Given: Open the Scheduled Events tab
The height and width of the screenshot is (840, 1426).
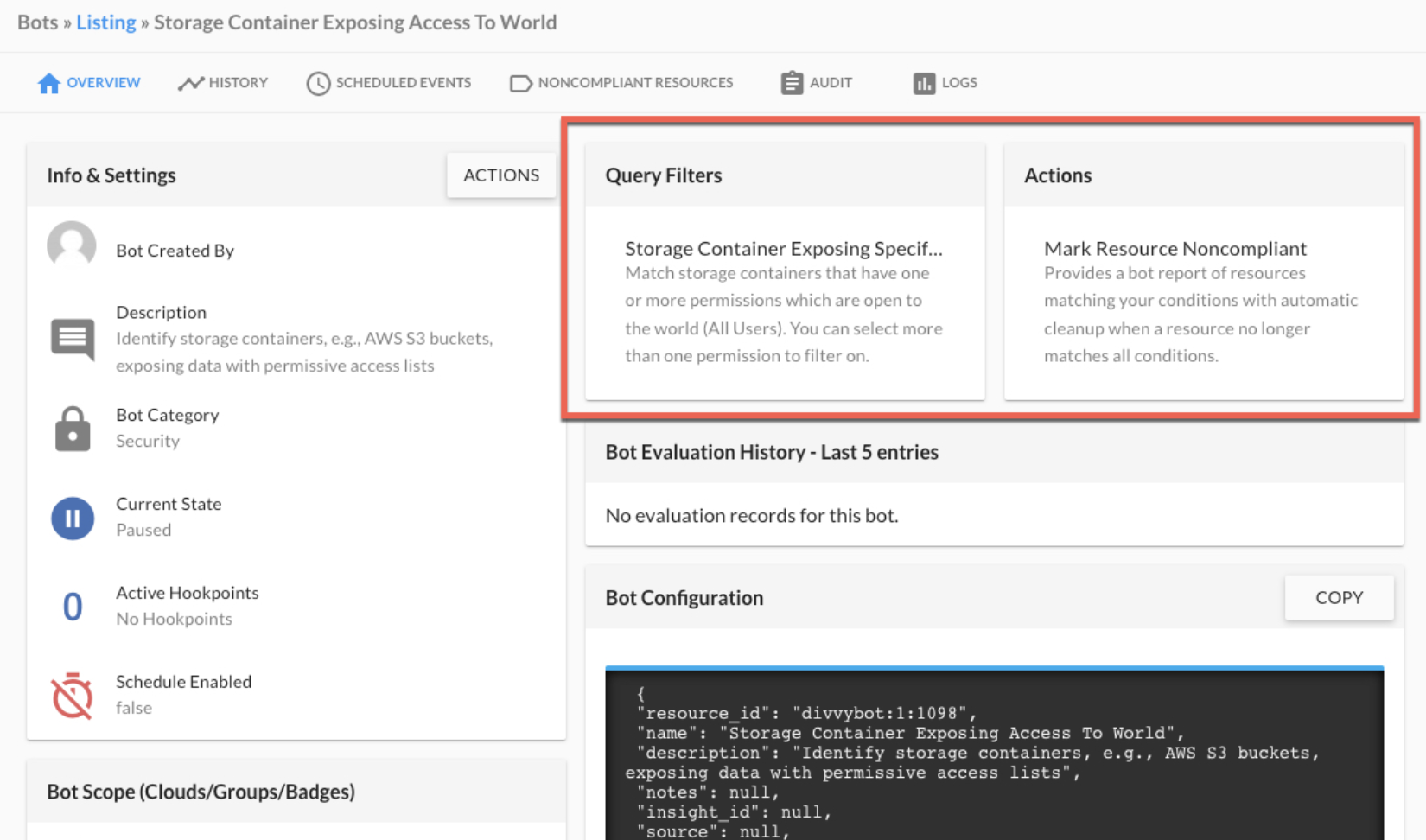Looking at the screenshot, I should click(389, 83).
